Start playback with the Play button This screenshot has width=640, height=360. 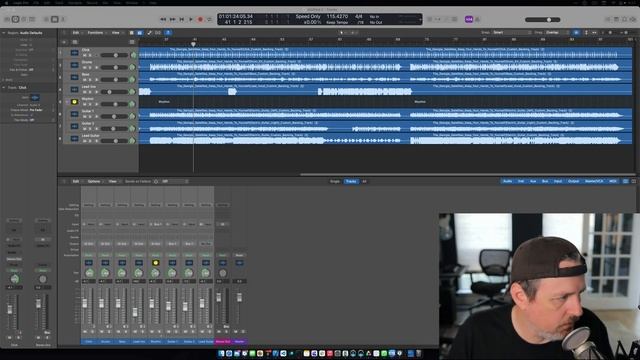(x=191, y=19)
